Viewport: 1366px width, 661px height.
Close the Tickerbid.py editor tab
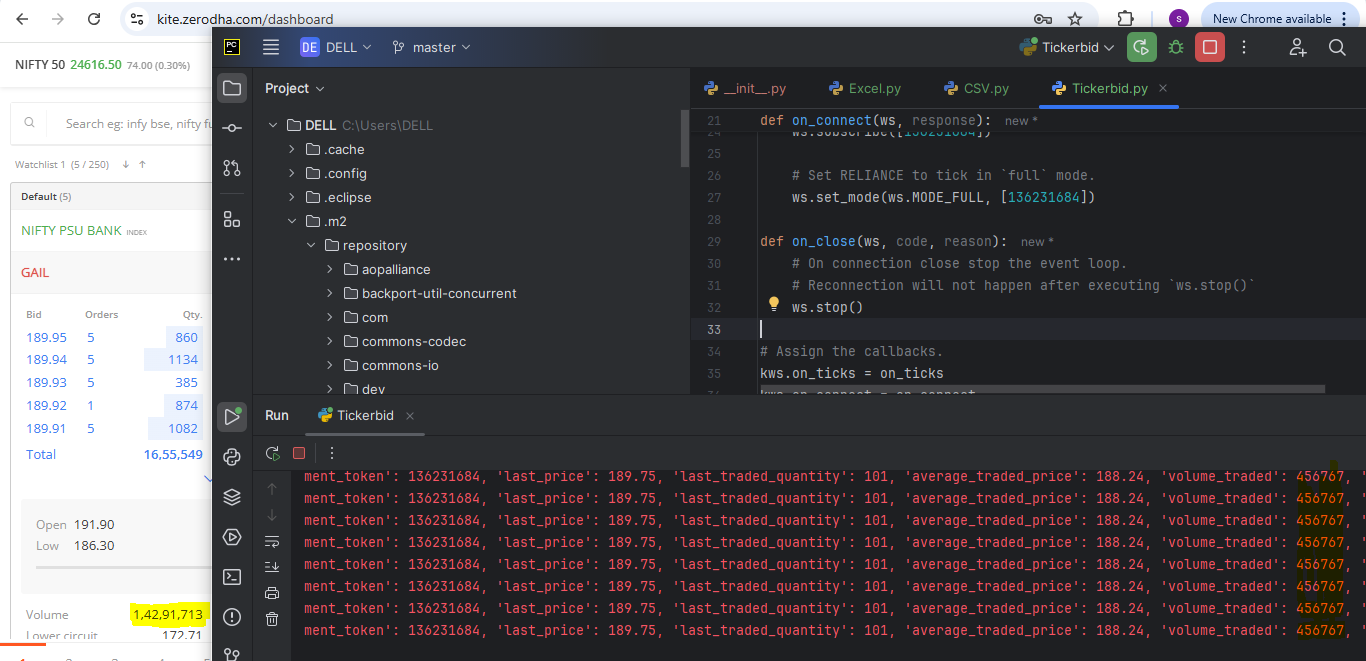[x=1163, y=88]
